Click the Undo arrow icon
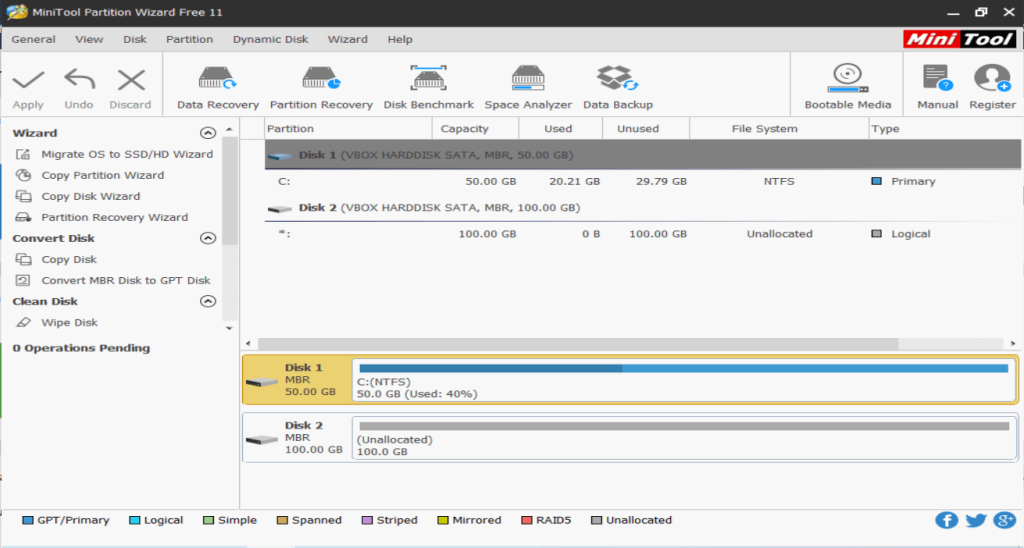Viewport: 1024px width, 548px height. coord(79,80)
